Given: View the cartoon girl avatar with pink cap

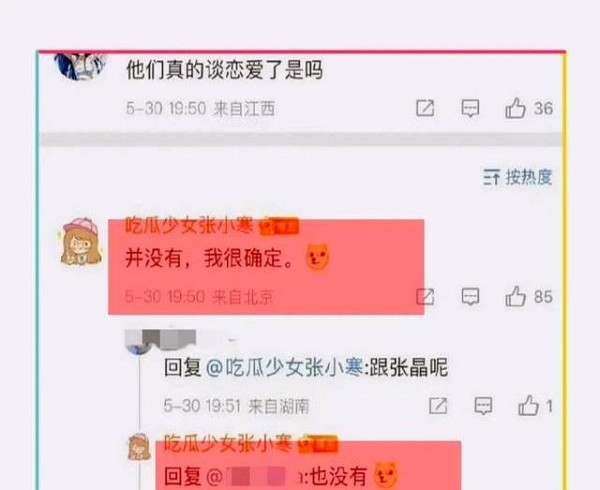Looking at the screenshot, I should pyautogui.click(x=81, y=241).
